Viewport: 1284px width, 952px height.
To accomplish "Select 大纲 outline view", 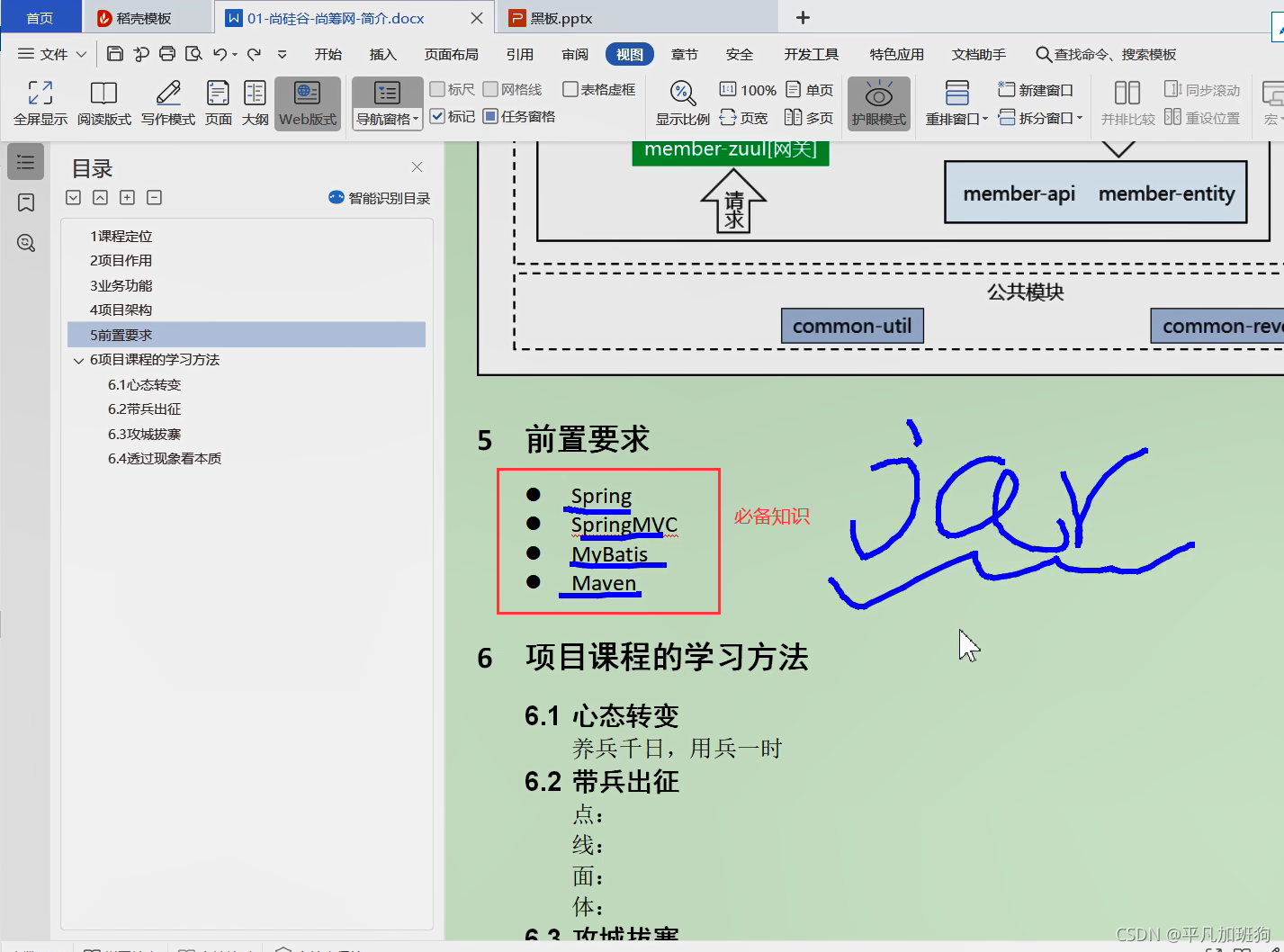I will tap(256, 103).
